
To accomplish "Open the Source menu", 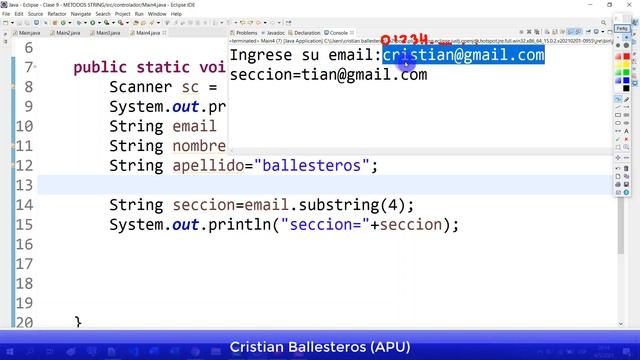I will tap(35, 14).
